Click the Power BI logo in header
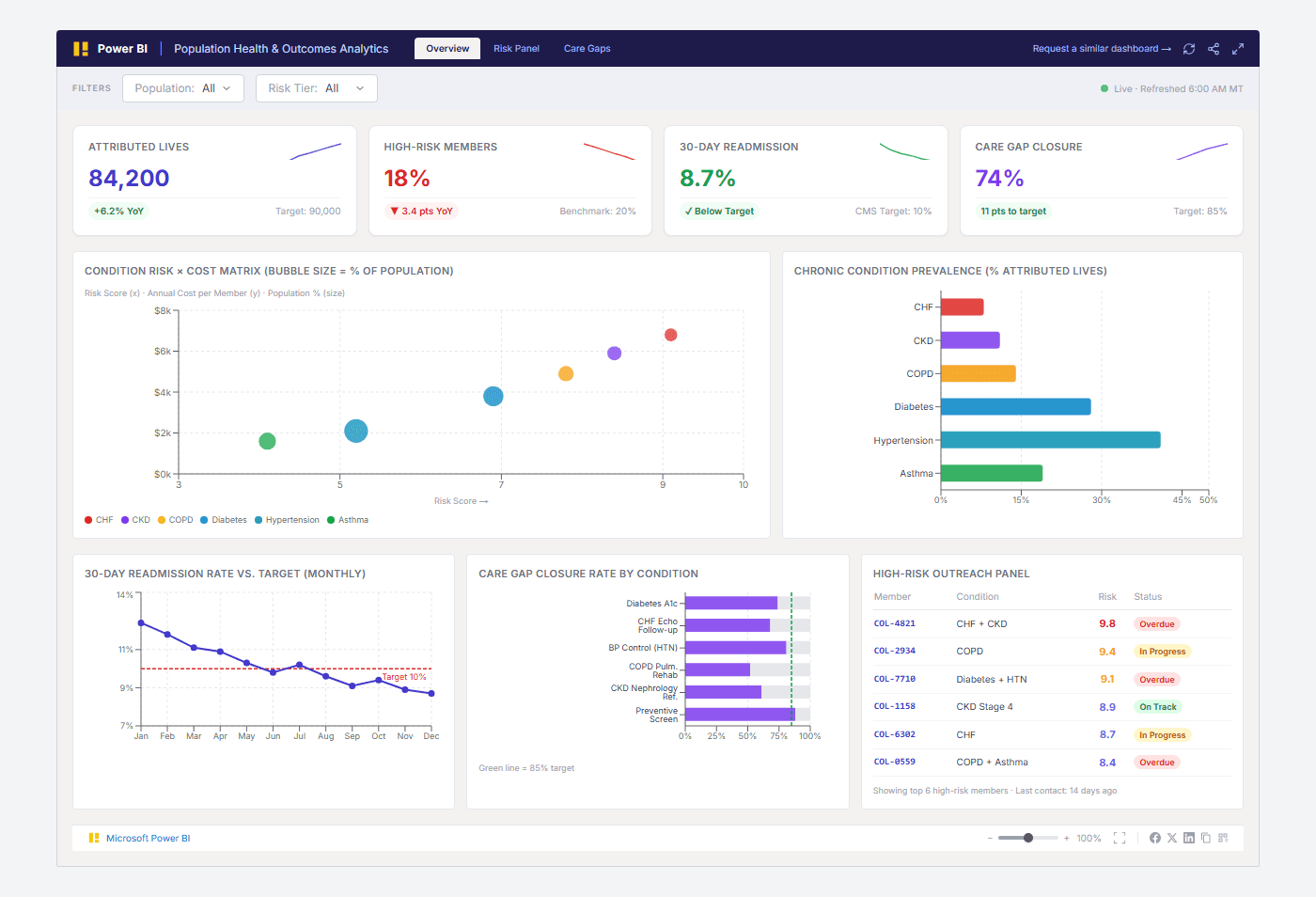Image resolution: width=1316 pixels, height=897 pixels. [81, 49]
